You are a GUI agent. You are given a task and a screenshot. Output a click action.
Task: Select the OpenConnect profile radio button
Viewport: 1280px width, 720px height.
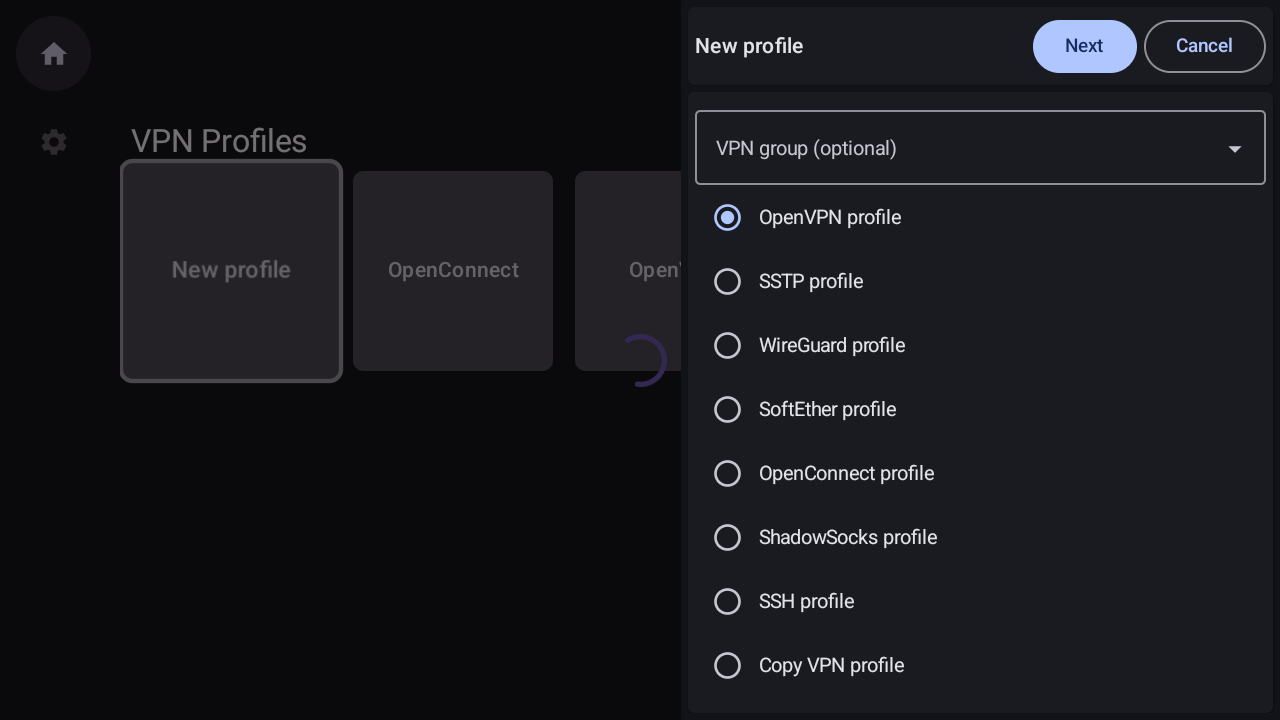coord(727,473)
